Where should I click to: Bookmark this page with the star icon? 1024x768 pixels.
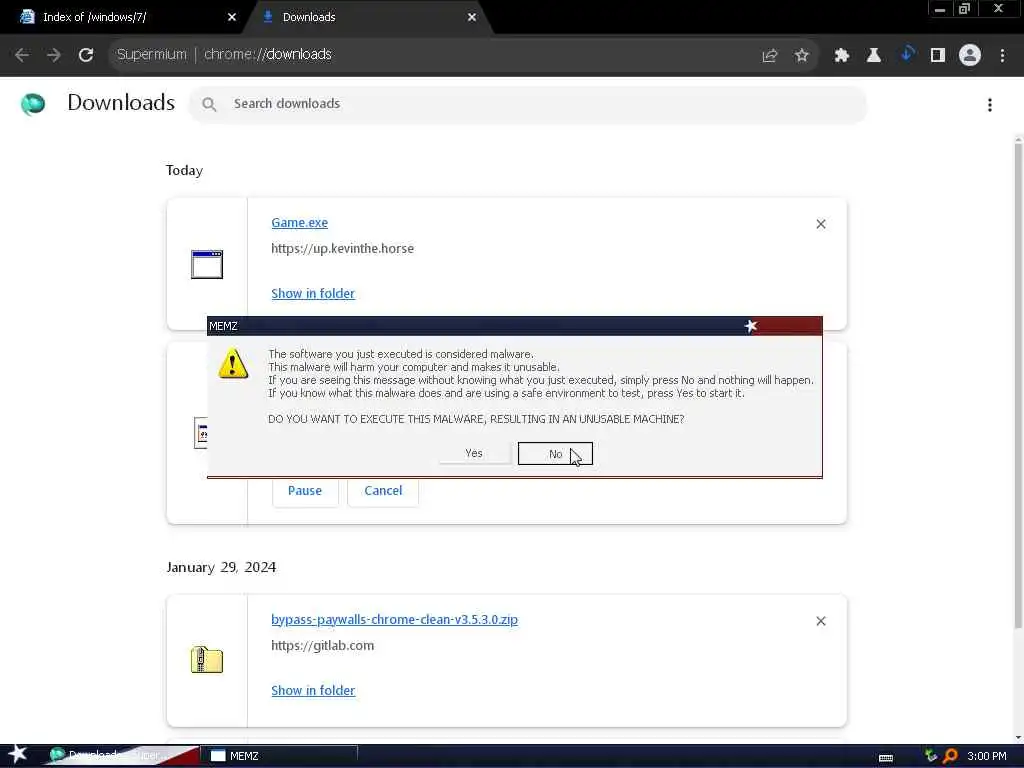tap(802, 56)
